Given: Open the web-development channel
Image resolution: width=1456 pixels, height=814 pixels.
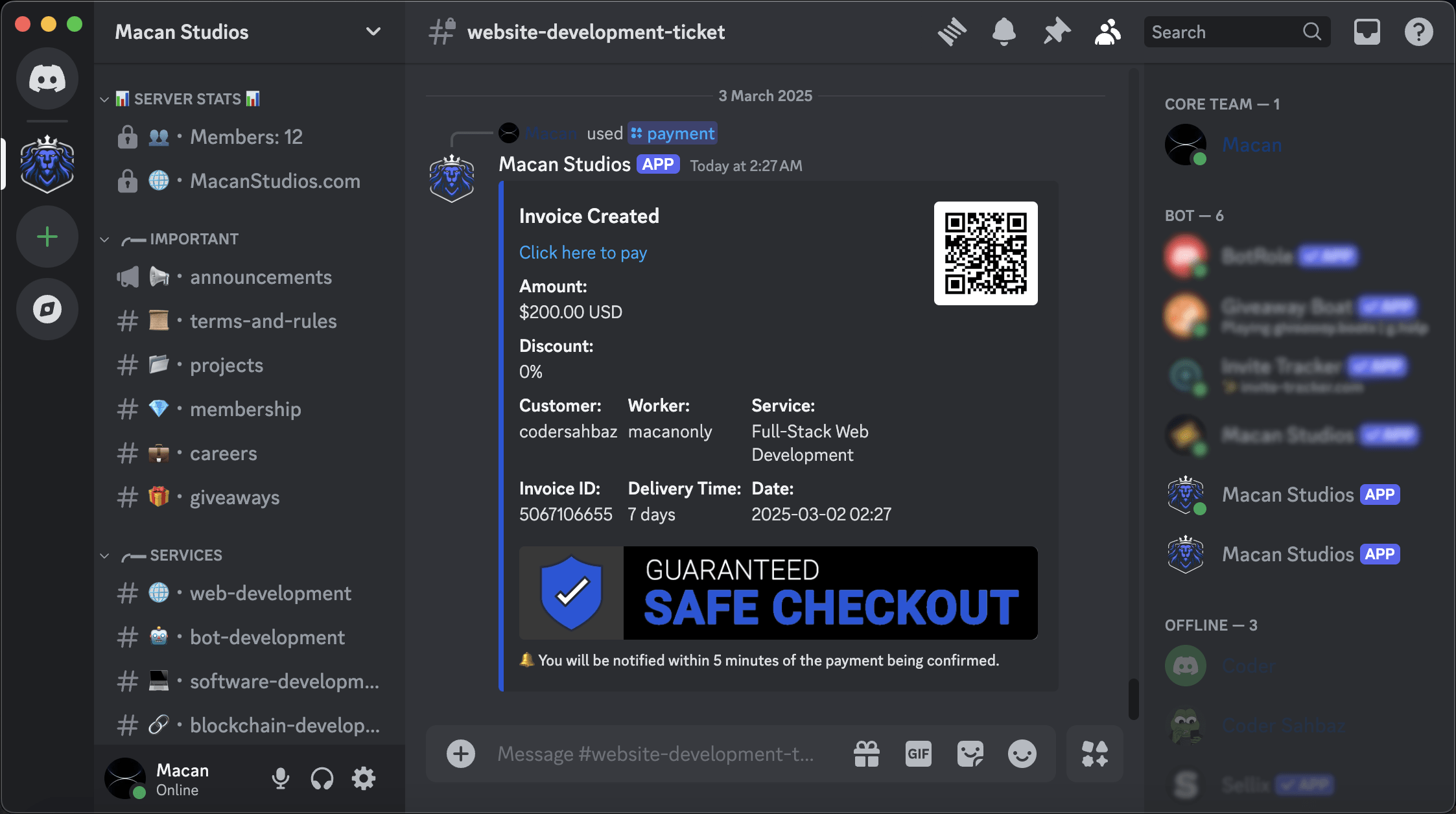Looking at the screenshot, I should (250, 594).
